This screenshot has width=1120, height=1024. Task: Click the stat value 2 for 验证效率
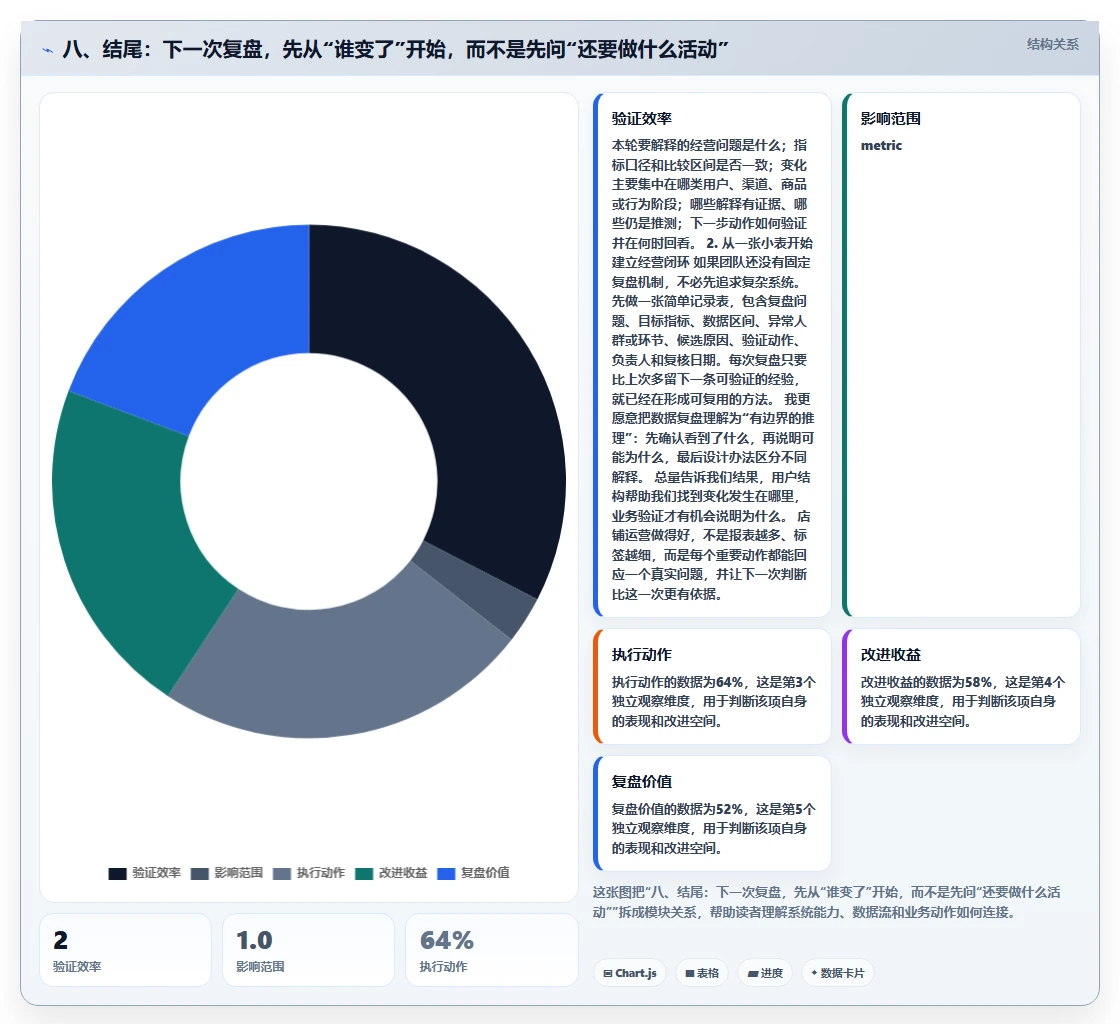(61, 940)
